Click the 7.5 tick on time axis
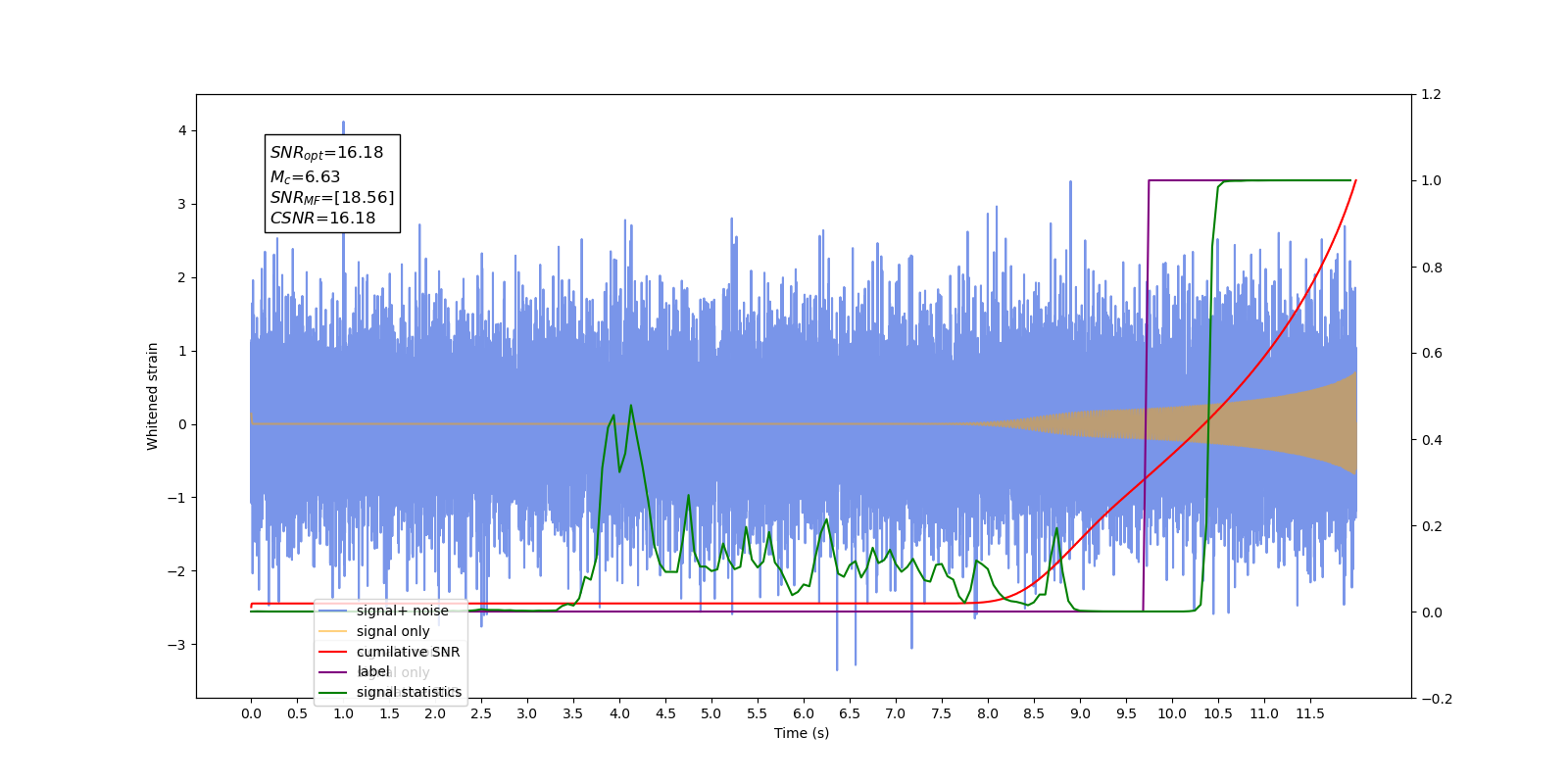1568x784 pixels. coord(942,713)
